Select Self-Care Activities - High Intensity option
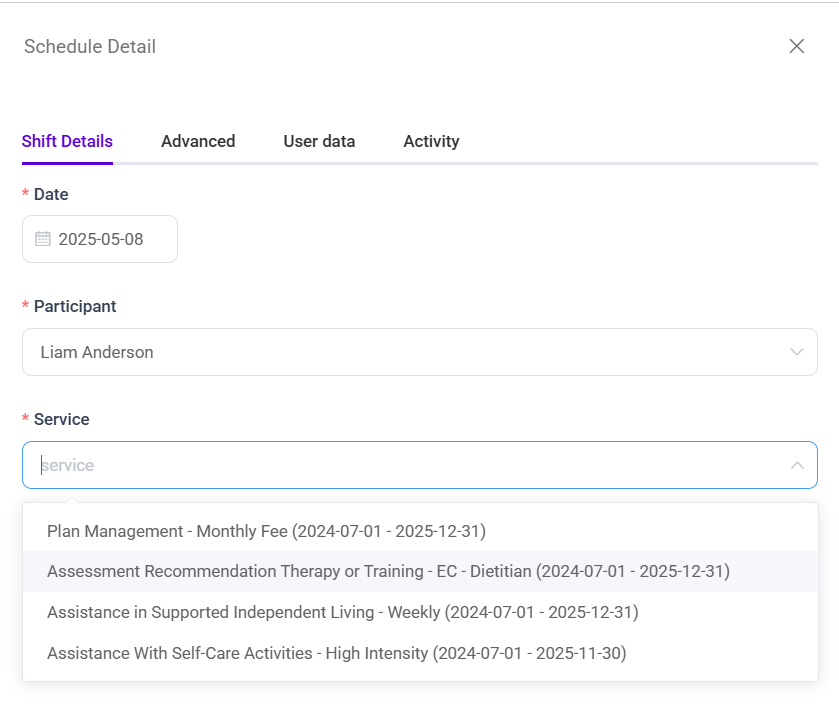 (x=336, y=653)
